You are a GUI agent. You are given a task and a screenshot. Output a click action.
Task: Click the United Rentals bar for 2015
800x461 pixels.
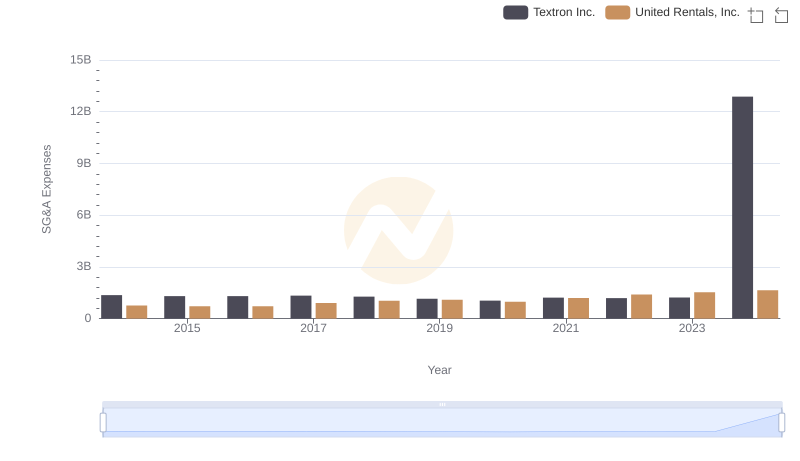tap(199, 313)
